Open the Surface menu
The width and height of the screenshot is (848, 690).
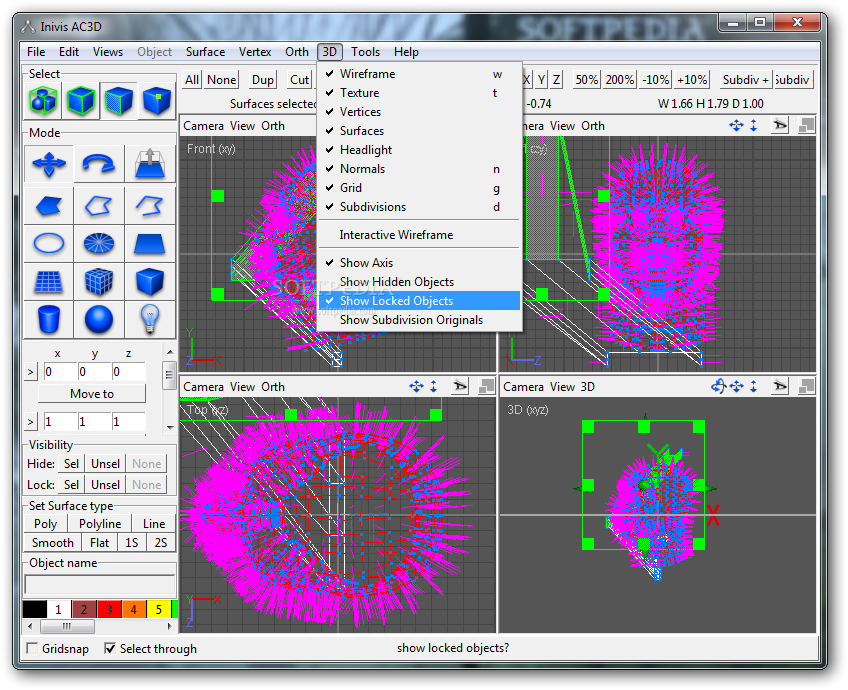tap(206, 52)
